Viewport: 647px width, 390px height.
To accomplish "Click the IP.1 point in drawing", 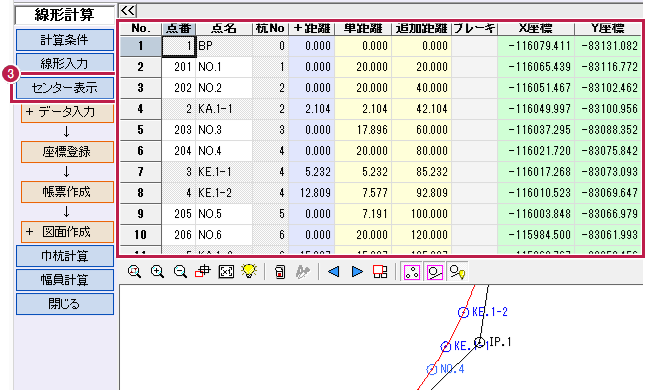I will click(x=479, y=342).
